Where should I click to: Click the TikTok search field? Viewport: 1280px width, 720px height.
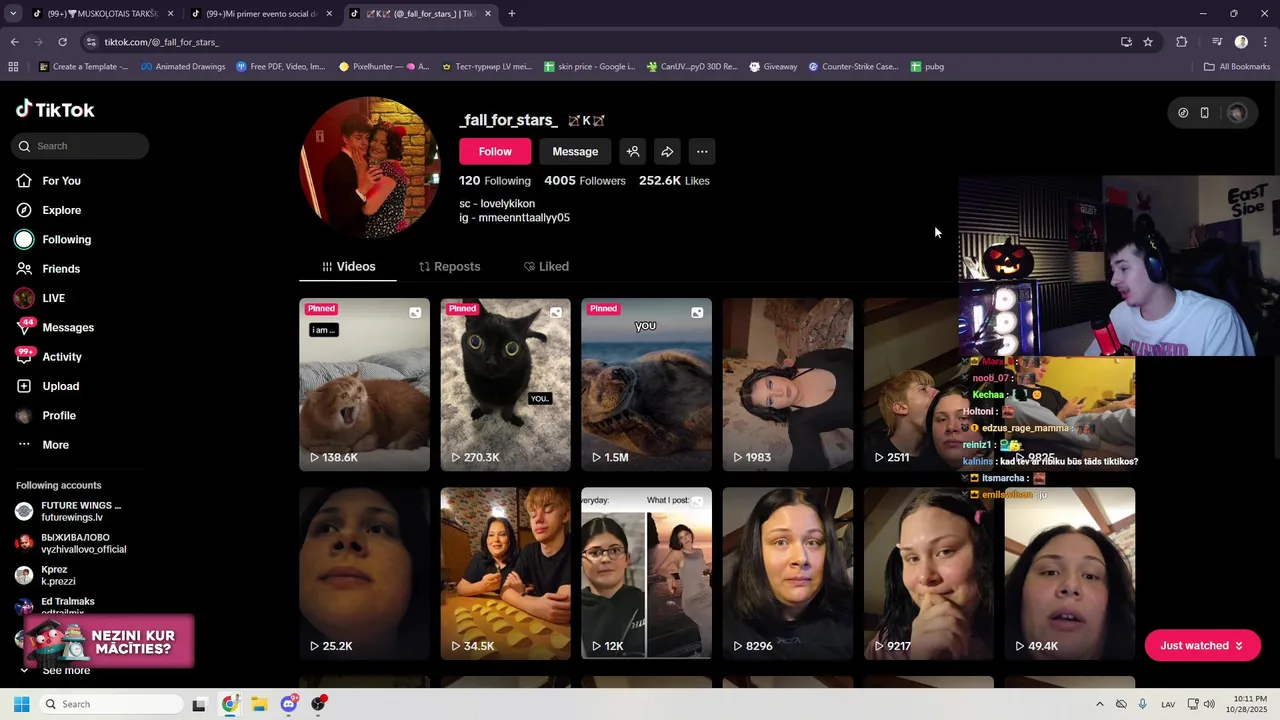tap(82, 146)
